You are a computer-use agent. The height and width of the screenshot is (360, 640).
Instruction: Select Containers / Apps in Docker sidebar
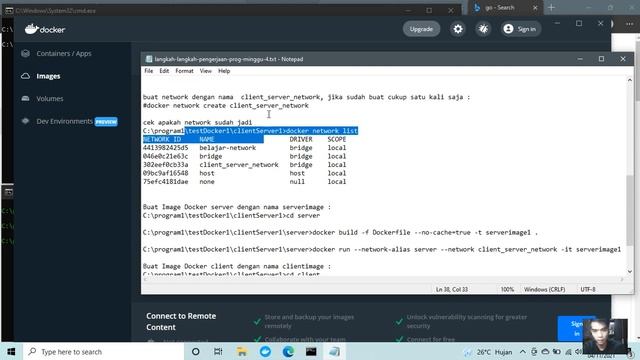pos(64,53)
